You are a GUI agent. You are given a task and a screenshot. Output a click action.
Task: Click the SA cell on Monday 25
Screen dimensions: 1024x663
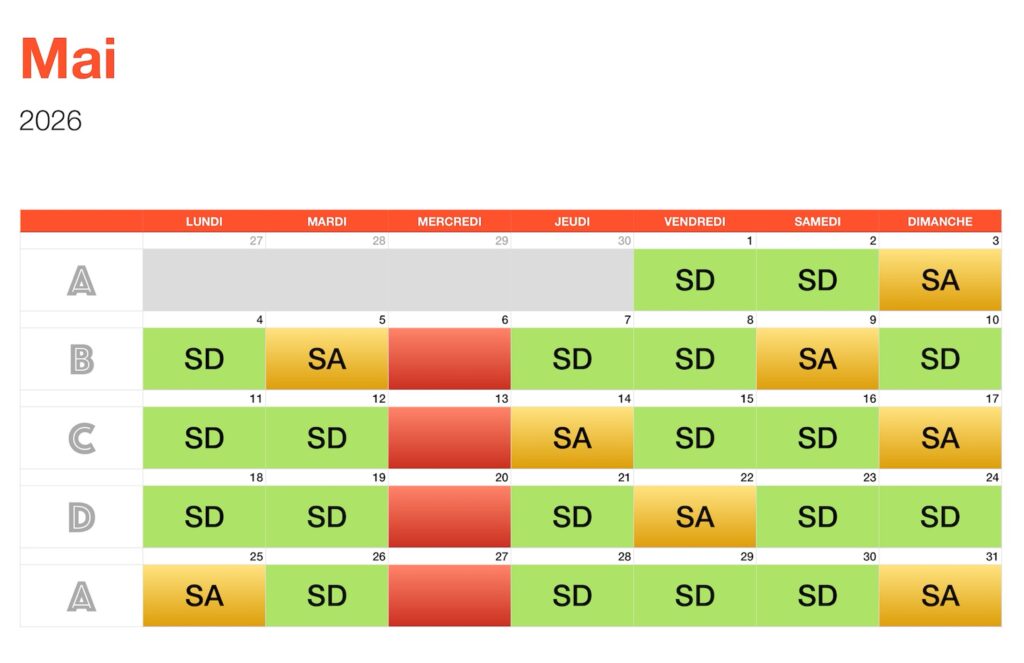[x=204, y=596]
